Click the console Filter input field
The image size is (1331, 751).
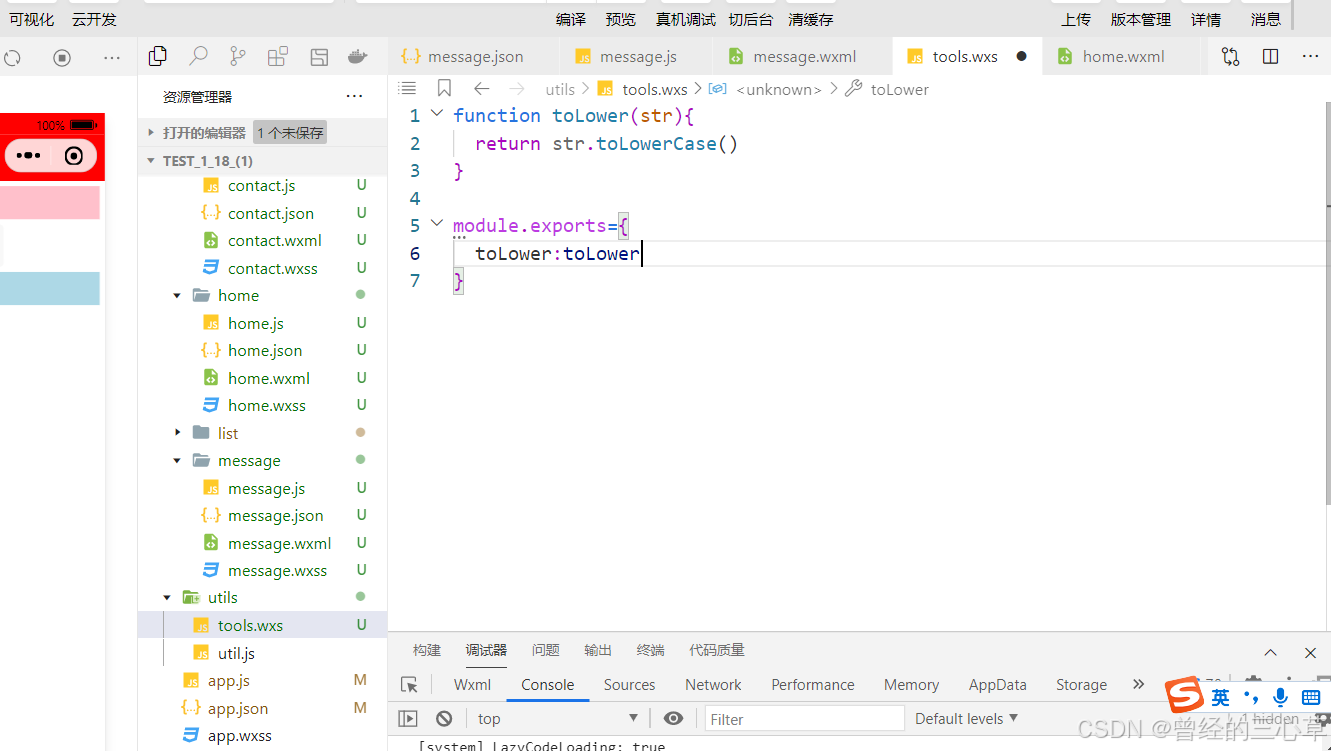click(x=805, y=719)
